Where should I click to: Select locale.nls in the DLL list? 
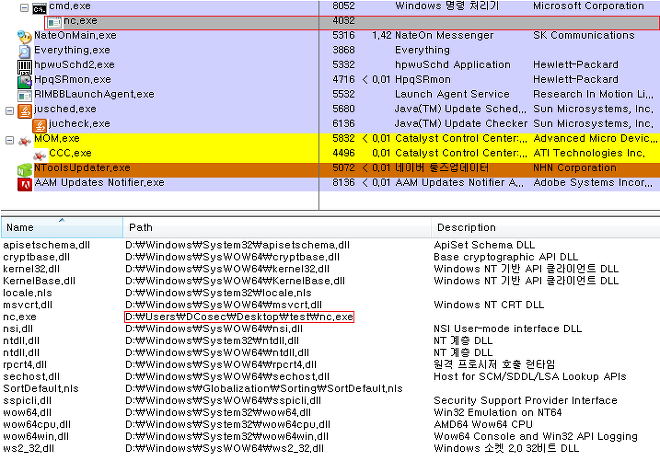pyautogui.click(x=27, y=293)
